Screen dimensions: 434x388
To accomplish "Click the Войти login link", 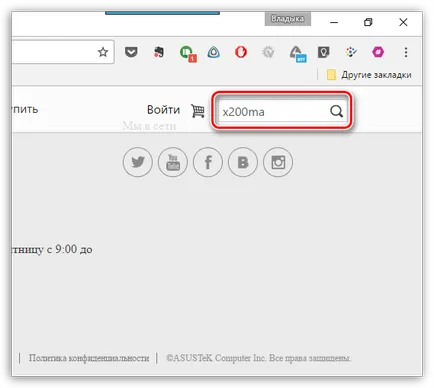I will point(163,110).
